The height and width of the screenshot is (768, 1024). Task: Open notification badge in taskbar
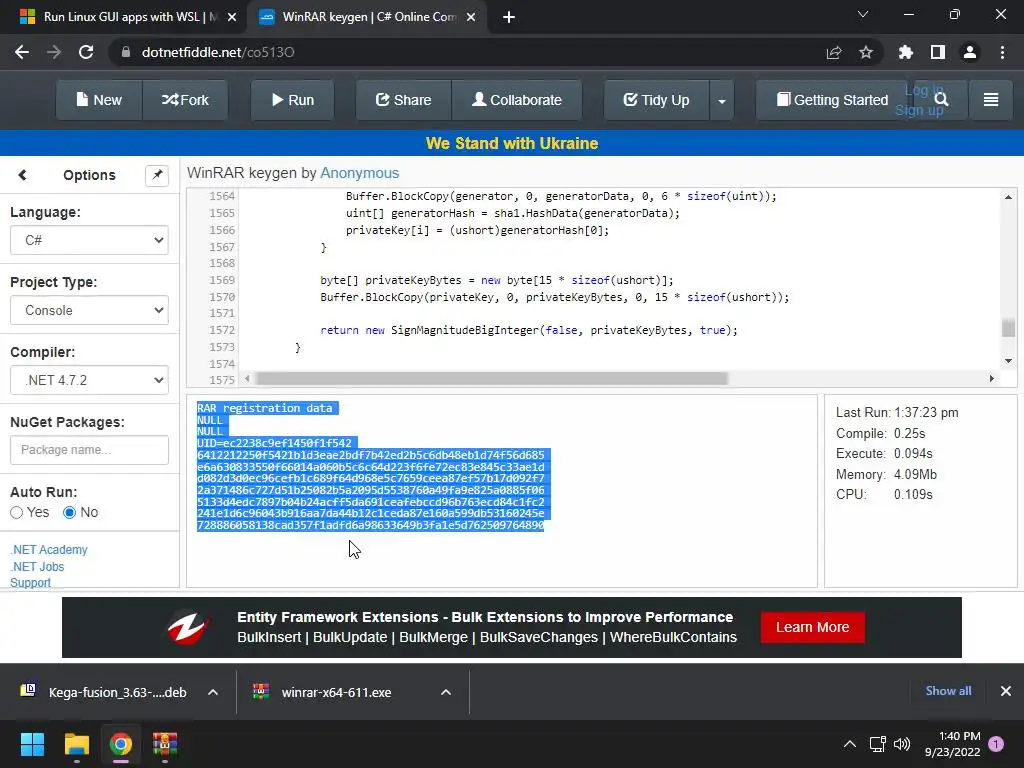point(996,744)
